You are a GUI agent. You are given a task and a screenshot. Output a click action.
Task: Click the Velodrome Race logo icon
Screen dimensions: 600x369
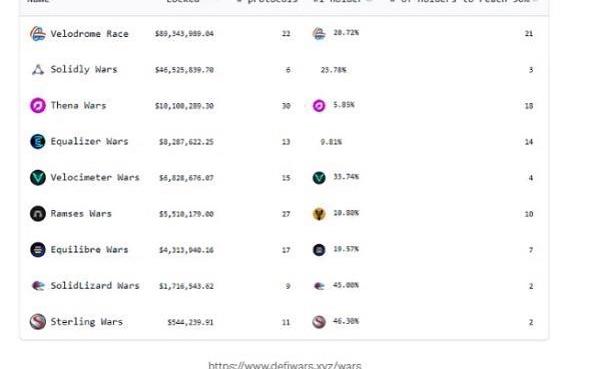click(x=38, y=34)
